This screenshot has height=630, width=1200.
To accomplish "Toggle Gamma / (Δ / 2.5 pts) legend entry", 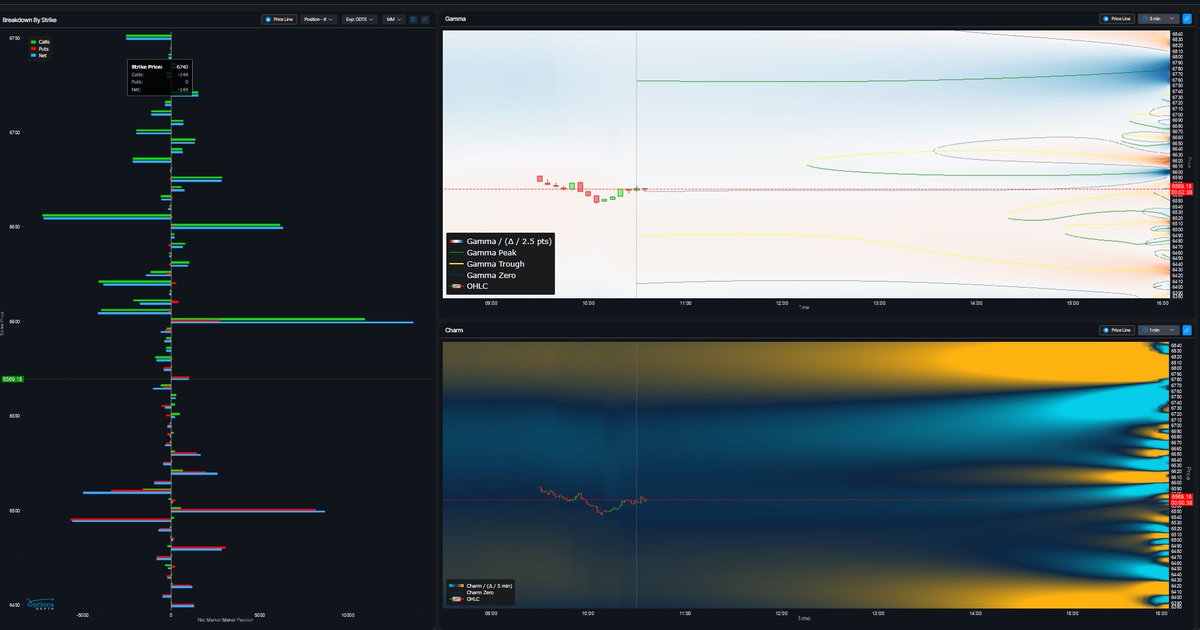I will tap(501, 241).
